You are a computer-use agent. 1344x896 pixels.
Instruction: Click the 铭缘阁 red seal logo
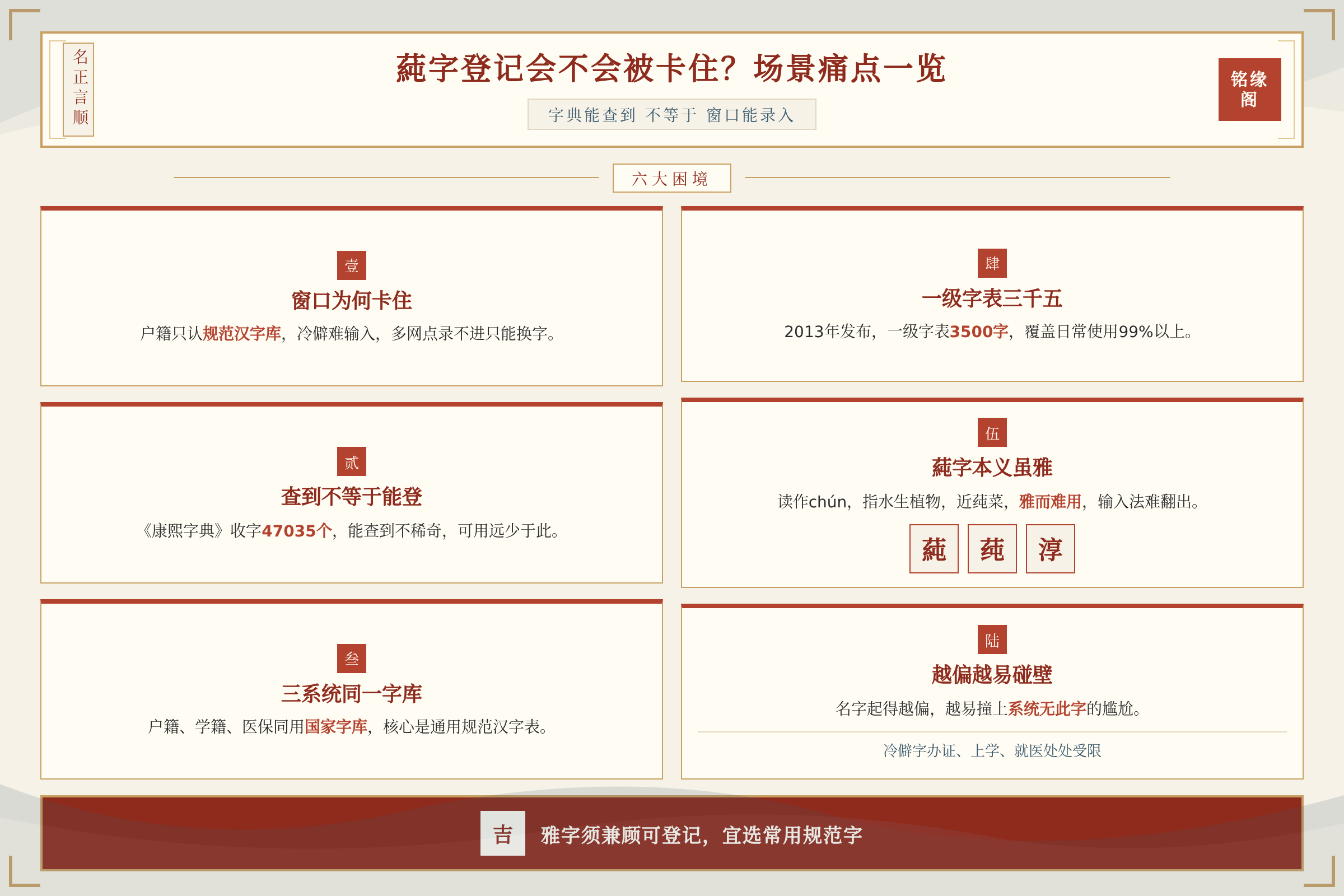coord(1249,89)
